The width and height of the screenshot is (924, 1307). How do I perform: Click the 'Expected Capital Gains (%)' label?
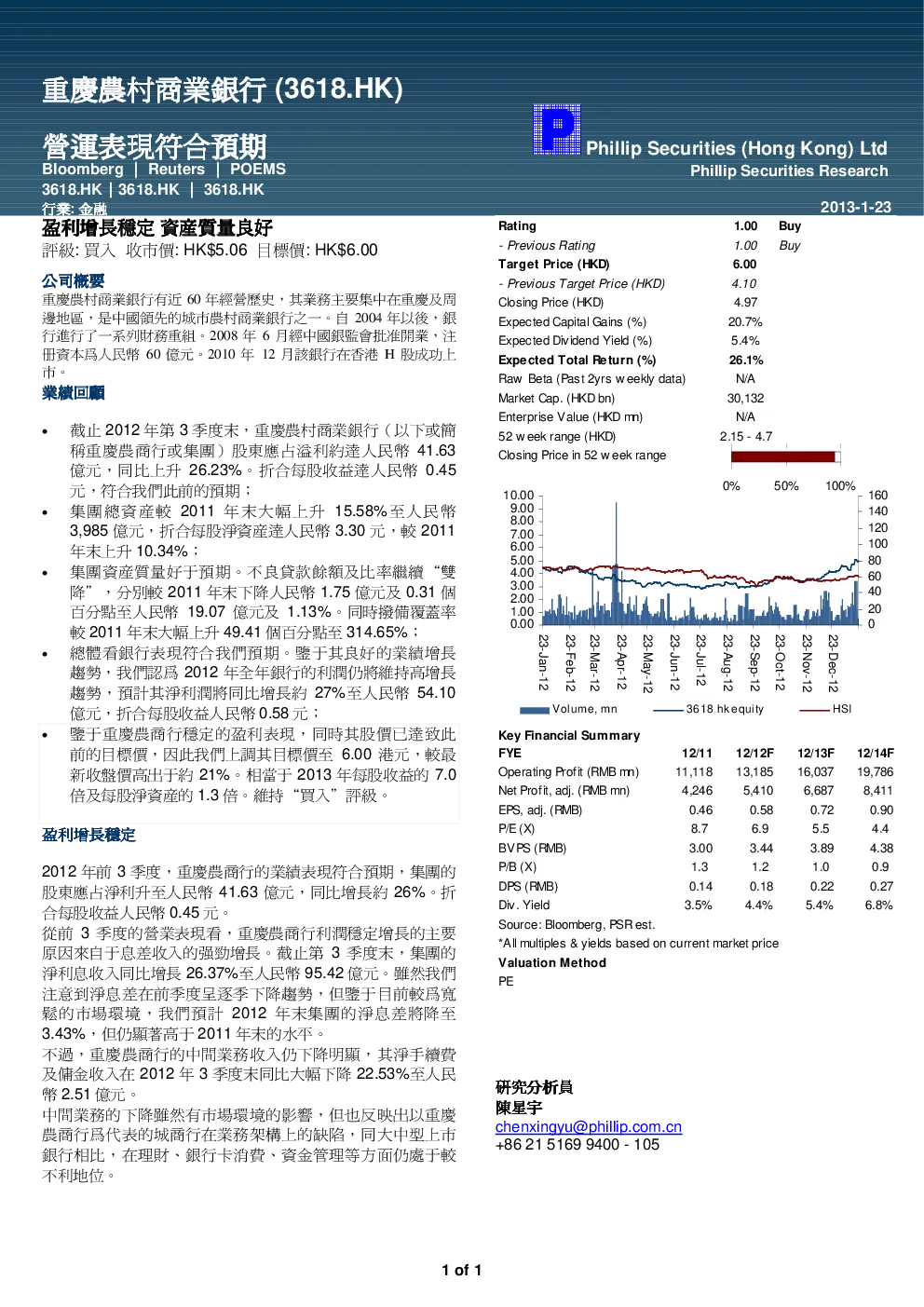(572, 322)
